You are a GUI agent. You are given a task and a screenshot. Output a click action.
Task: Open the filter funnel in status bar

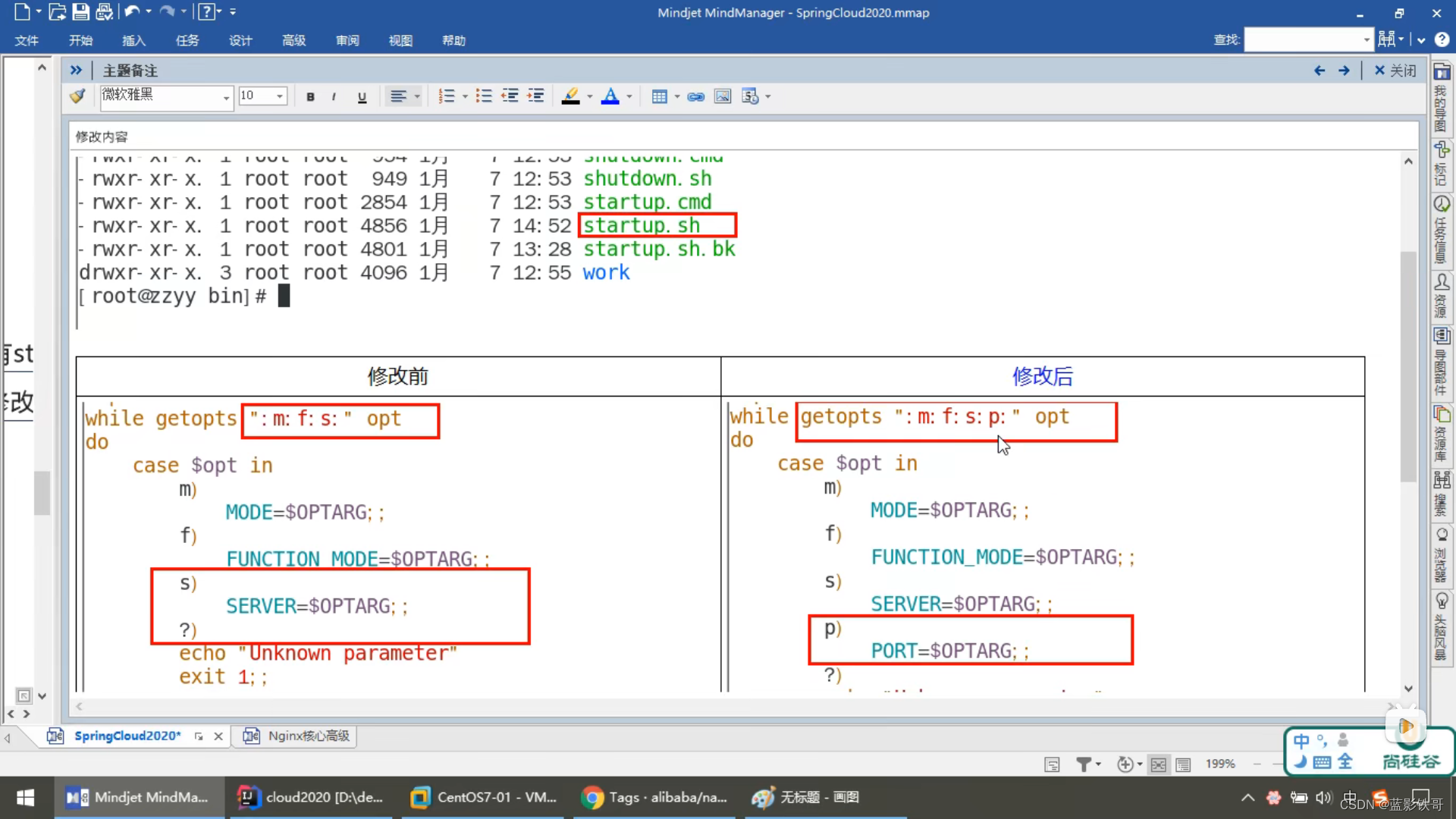pos(1084,764)
